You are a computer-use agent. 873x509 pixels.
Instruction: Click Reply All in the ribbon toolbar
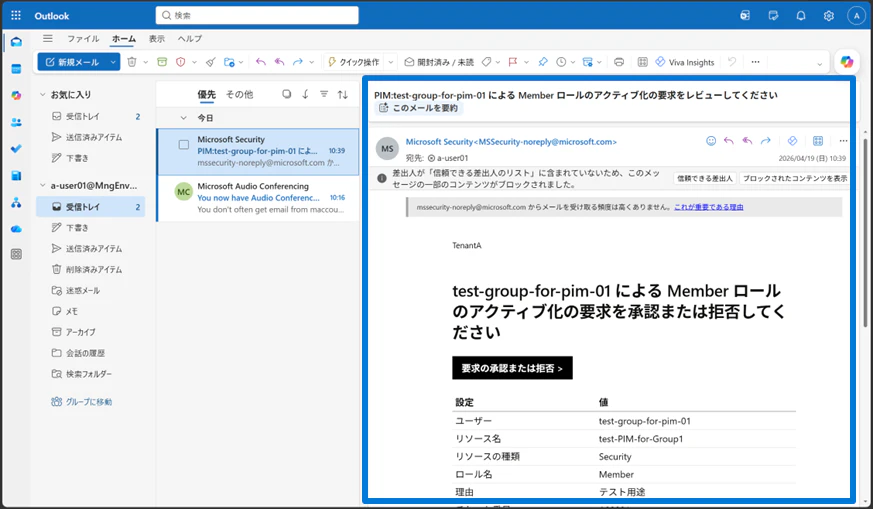pyautogui.click(x=279, y=62)
